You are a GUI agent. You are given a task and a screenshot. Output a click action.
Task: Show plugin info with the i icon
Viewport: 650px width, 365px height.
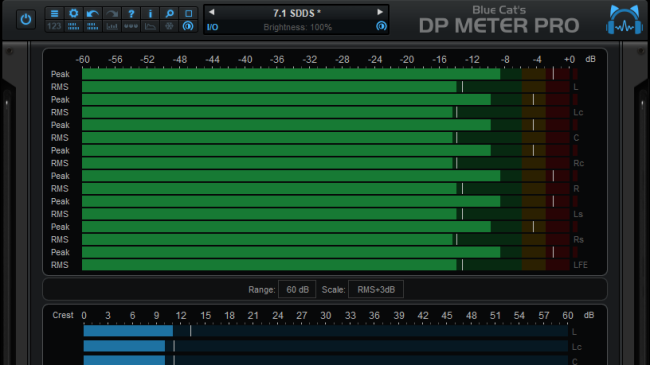click(150, 13)
